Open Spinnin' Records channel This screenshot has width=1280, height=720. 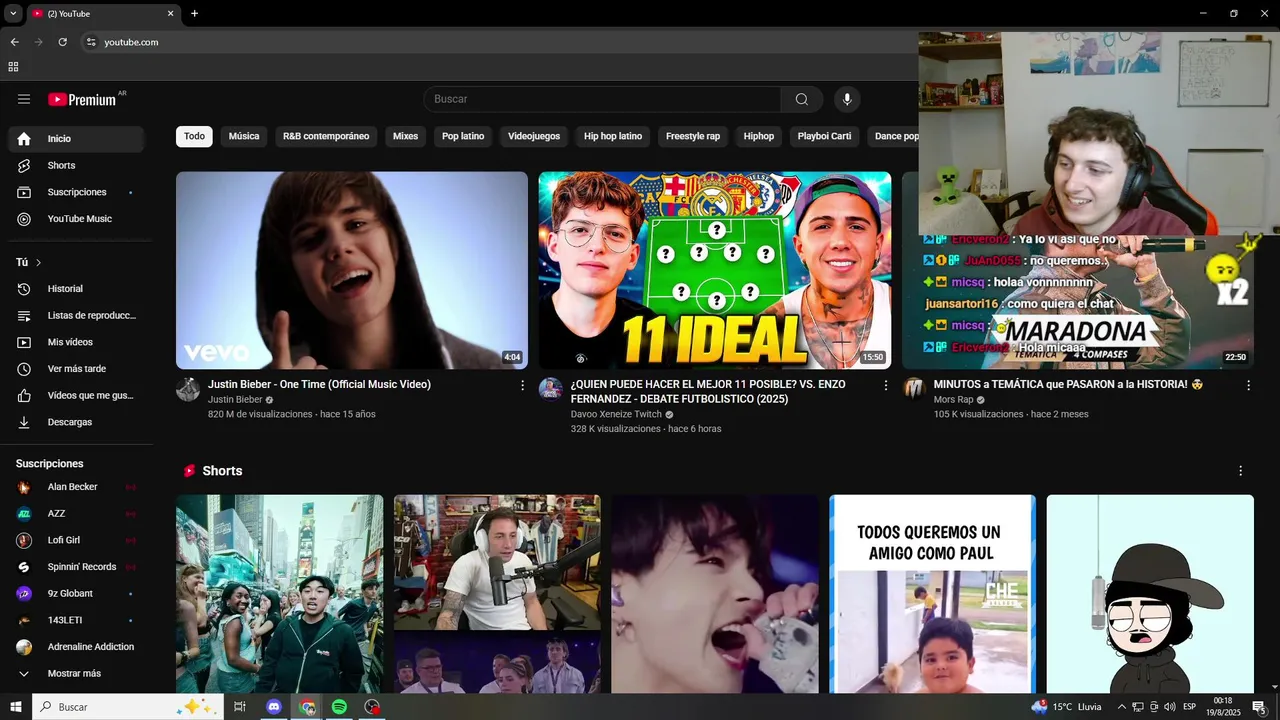[x=76, y=567]
